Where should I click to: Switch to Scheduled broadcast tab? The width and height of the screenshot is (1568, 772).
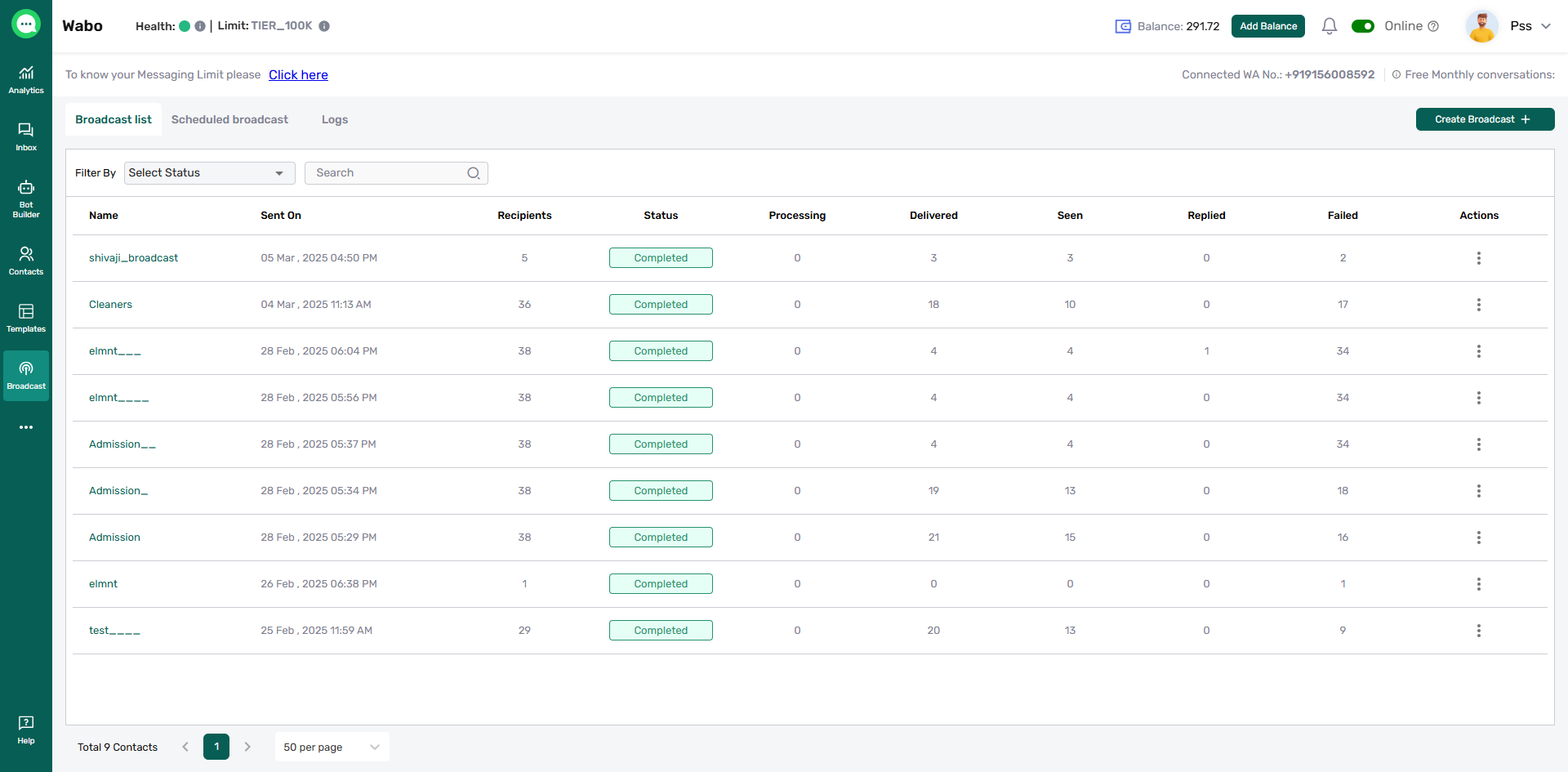[x=229, y=119]
